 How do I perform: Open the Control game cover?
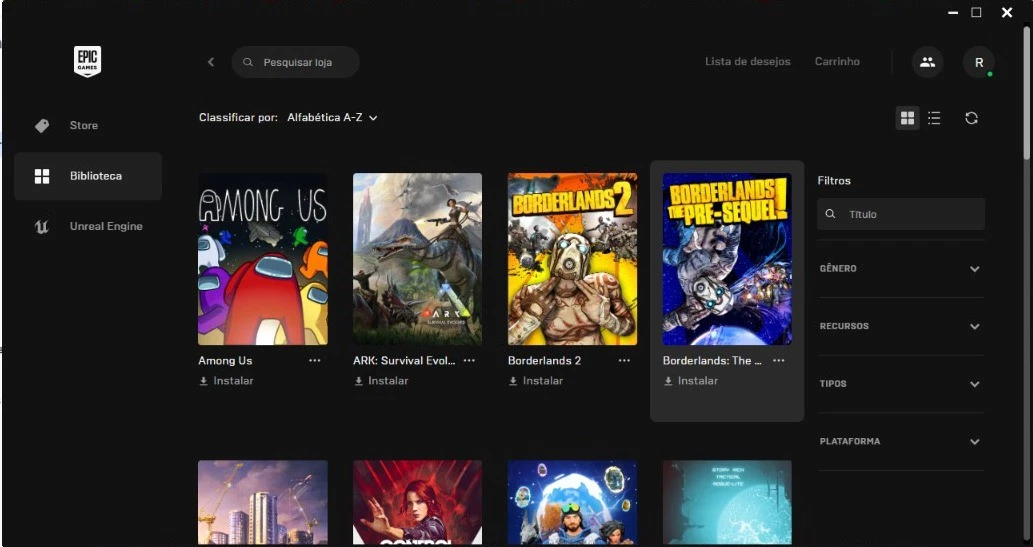coord(418,502)
